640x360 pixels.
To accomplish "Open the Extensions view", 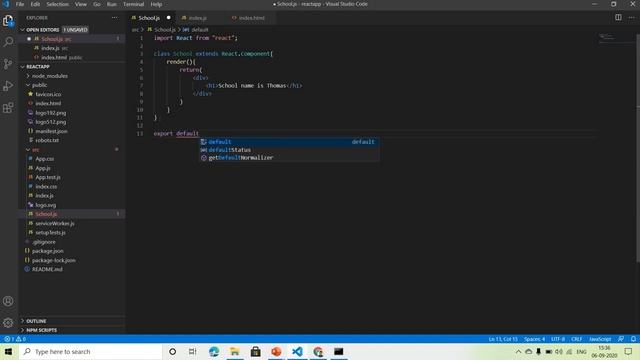I will coord(8,108).
